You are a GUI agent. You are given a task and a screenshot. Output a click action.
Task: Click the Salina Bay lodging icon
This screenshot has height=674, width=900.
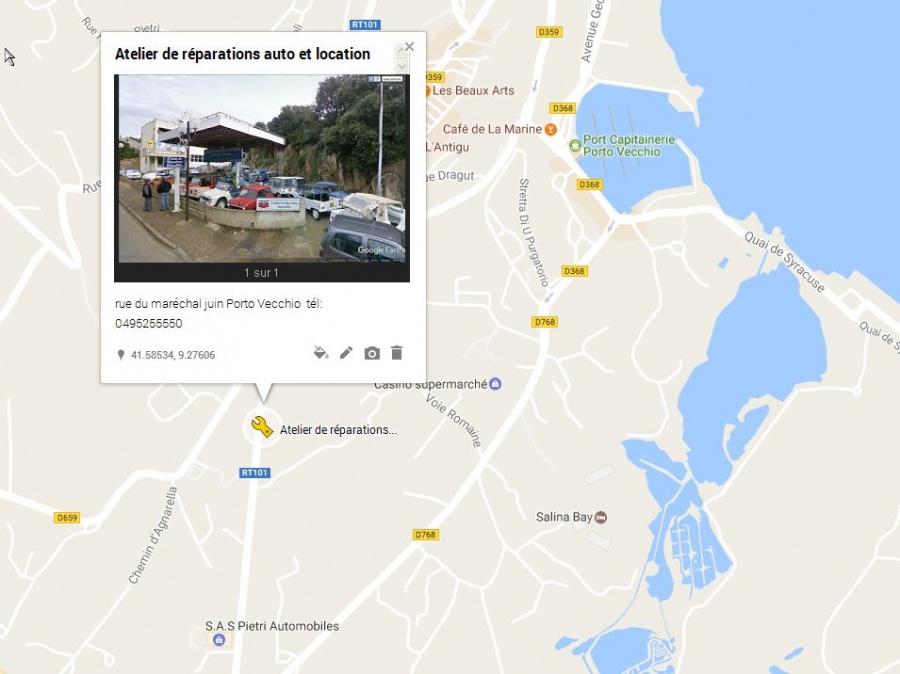tap(600, 517)
